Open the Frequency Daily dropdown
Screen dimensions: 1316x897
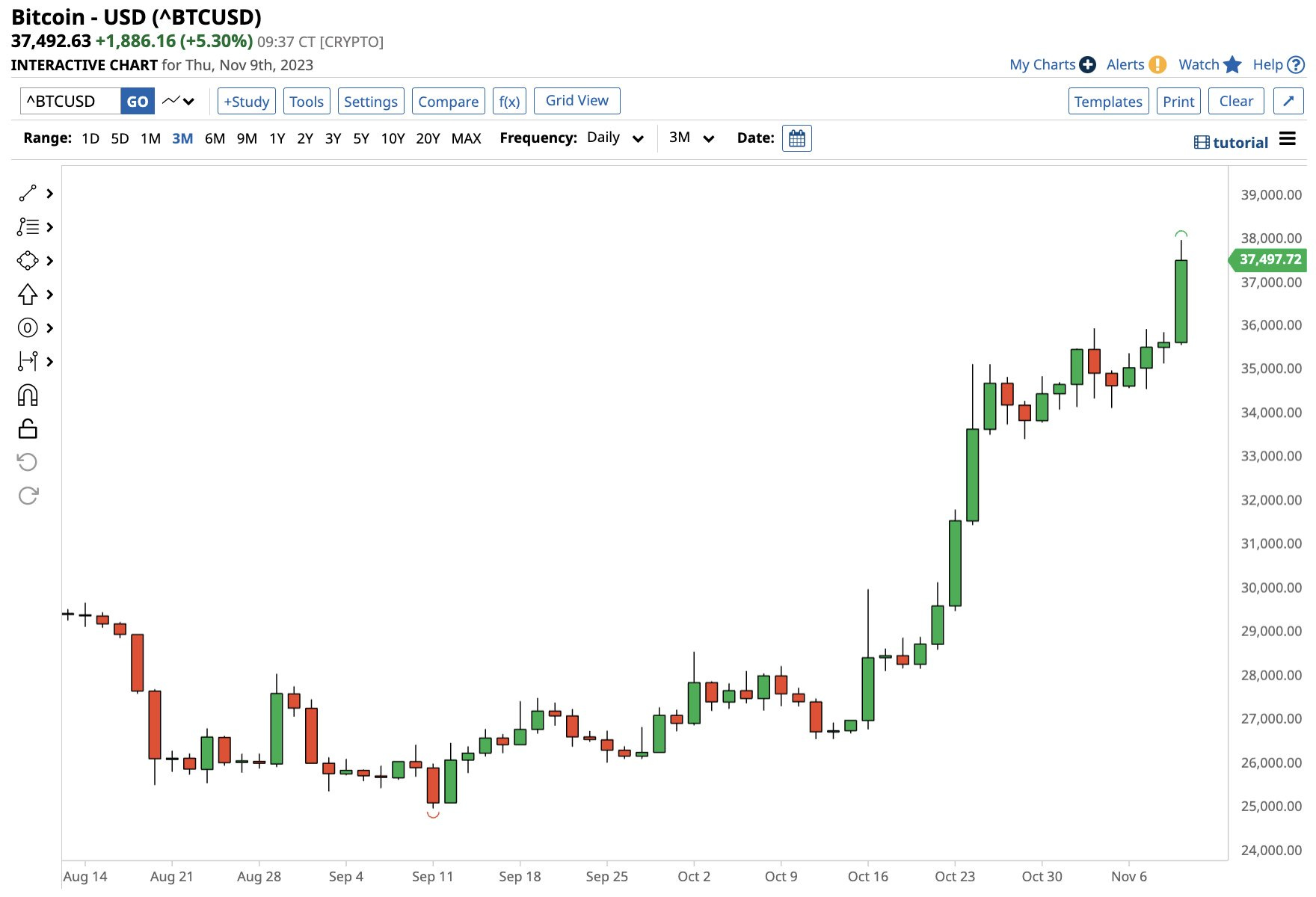tap(615, 138)
